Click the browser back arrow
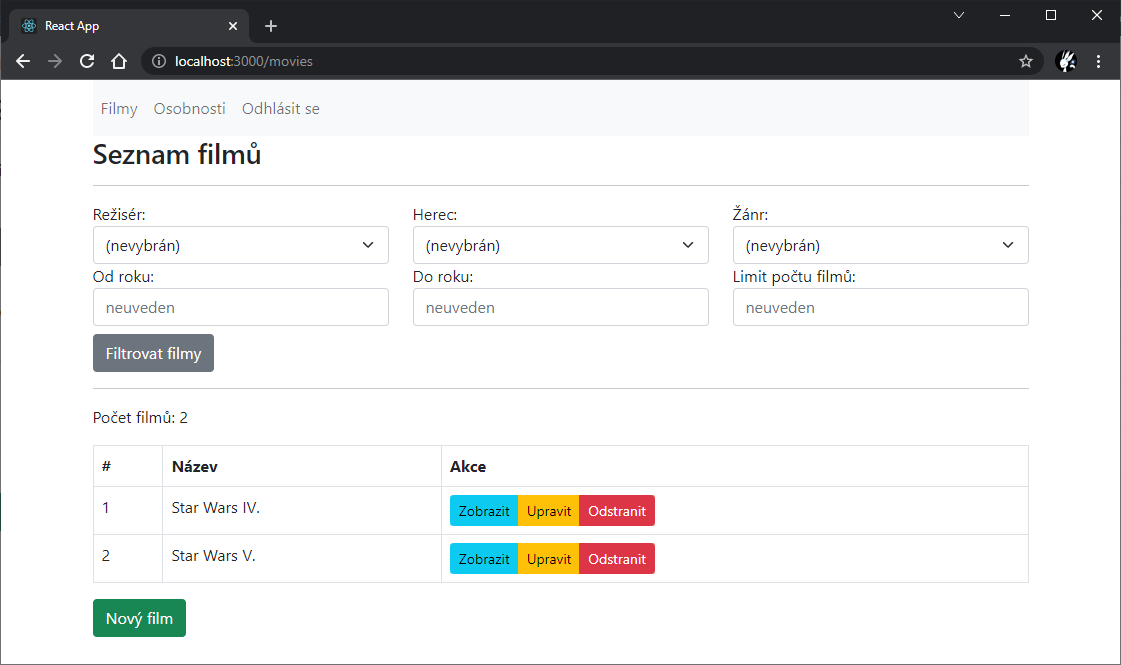The image size is (1121, 665). point(23,61)
